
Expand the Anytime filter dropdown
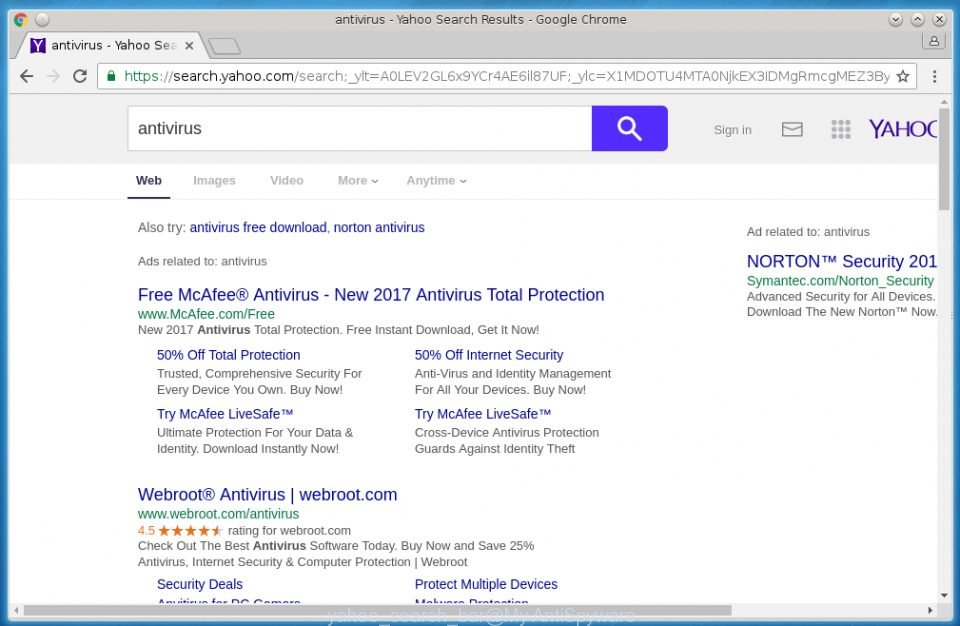436,181
